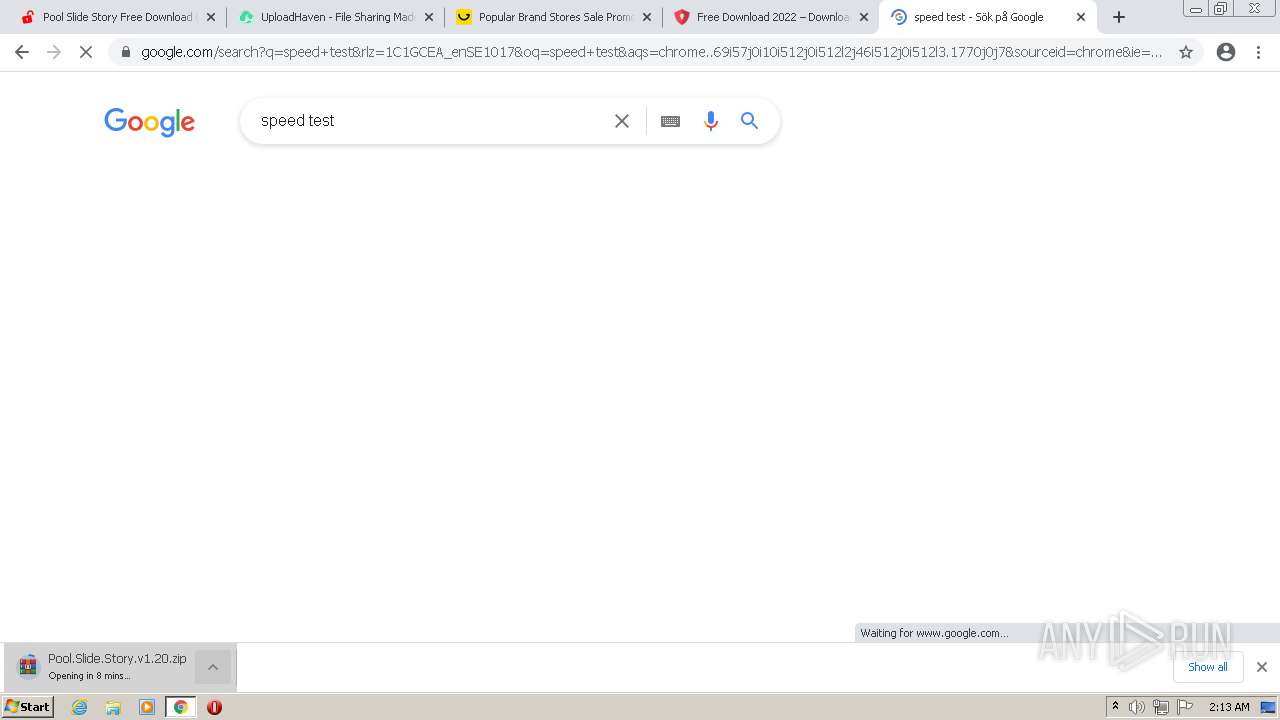Open network status in system tray
This screenshot has height=720, width=1280.
(x=1161, y=707)
